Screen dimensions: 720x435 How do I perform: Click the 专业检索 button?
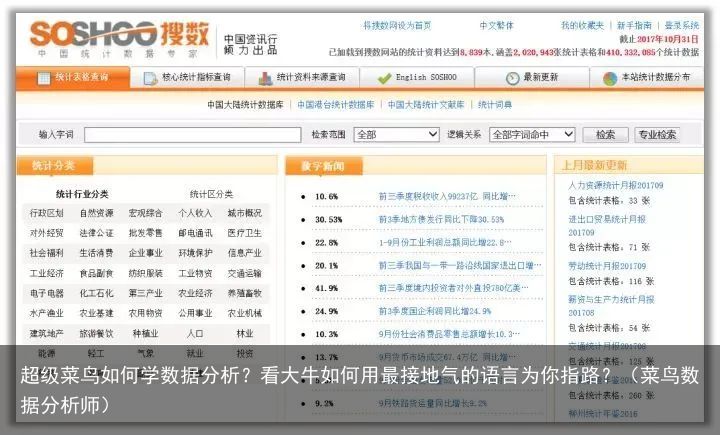(657, 135)
